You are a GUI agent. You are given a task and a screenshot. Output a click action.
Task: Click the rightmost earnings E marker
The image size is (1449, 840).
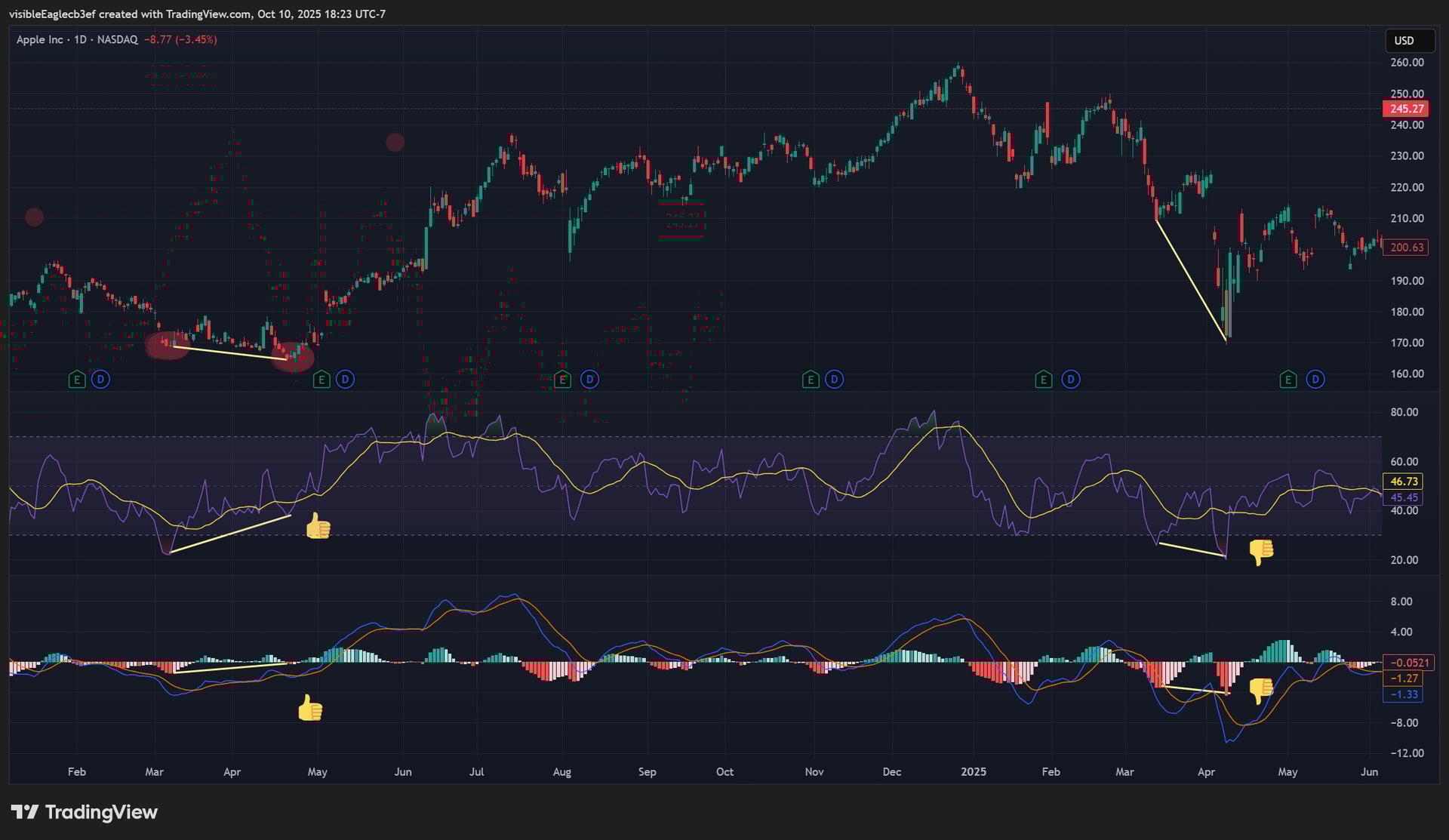click(1288, 380)
